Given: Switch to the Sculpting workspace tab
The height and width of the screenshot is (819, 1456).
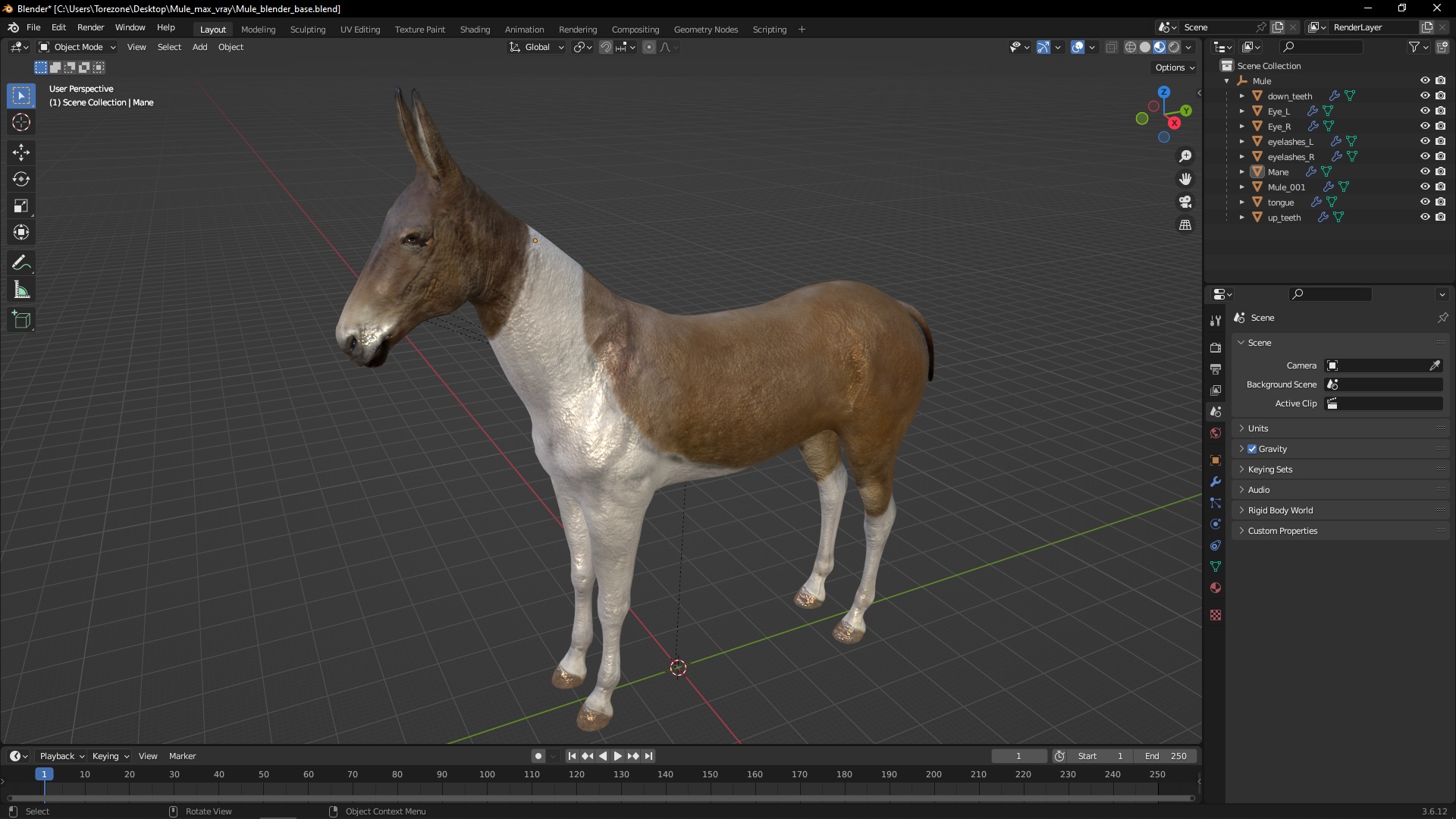Looking at the screenshot, I should [x=307, y=30].
